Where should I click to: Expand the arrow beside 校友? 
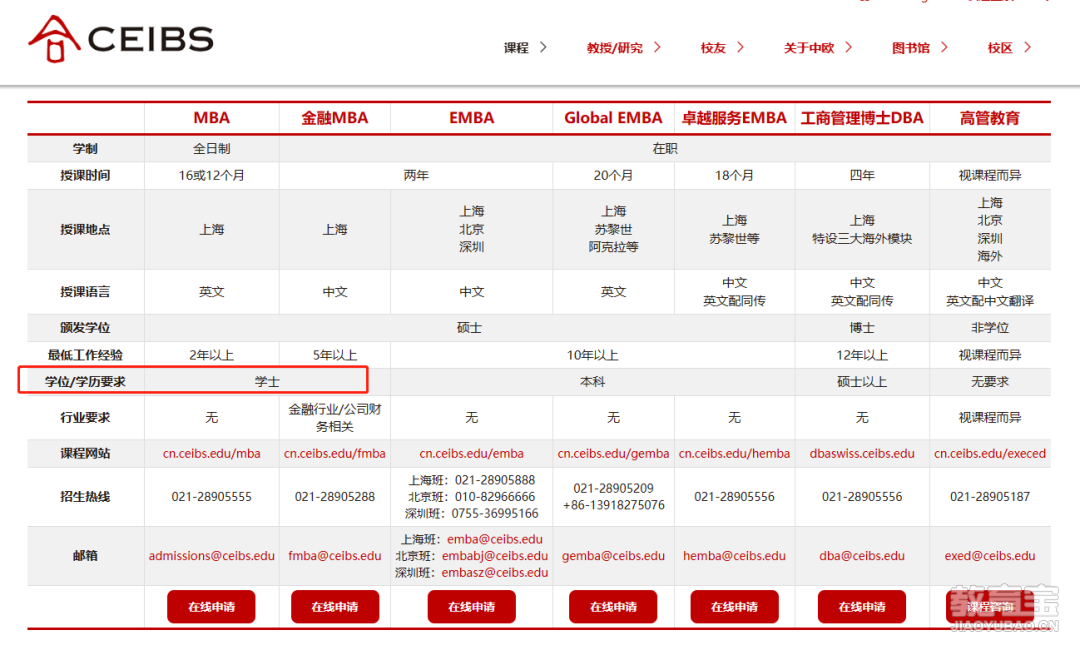click(740, 47)
